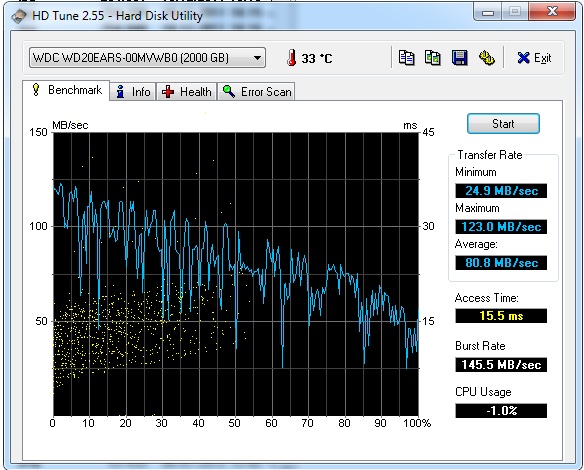Screen dimensions: 584x470
Task: Select the Burst Rate value 145.5 MB/sec
Action: [x=501, y=365]
